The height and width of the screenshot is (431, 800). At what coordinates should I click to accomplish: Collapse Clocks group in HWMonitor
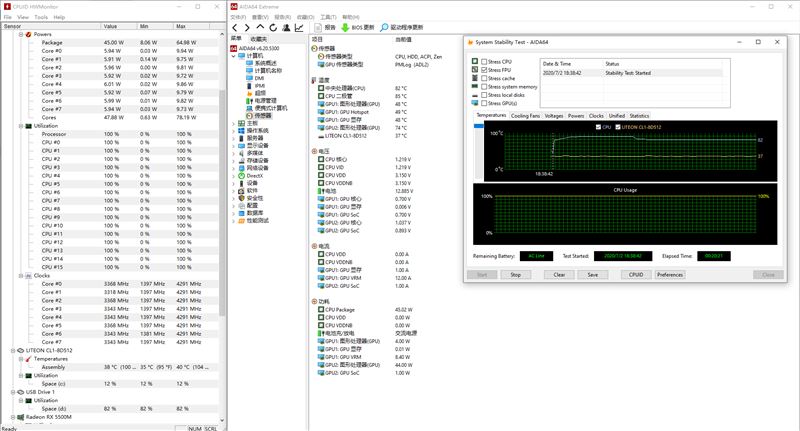pyautogui.click(x=21, y=276)
